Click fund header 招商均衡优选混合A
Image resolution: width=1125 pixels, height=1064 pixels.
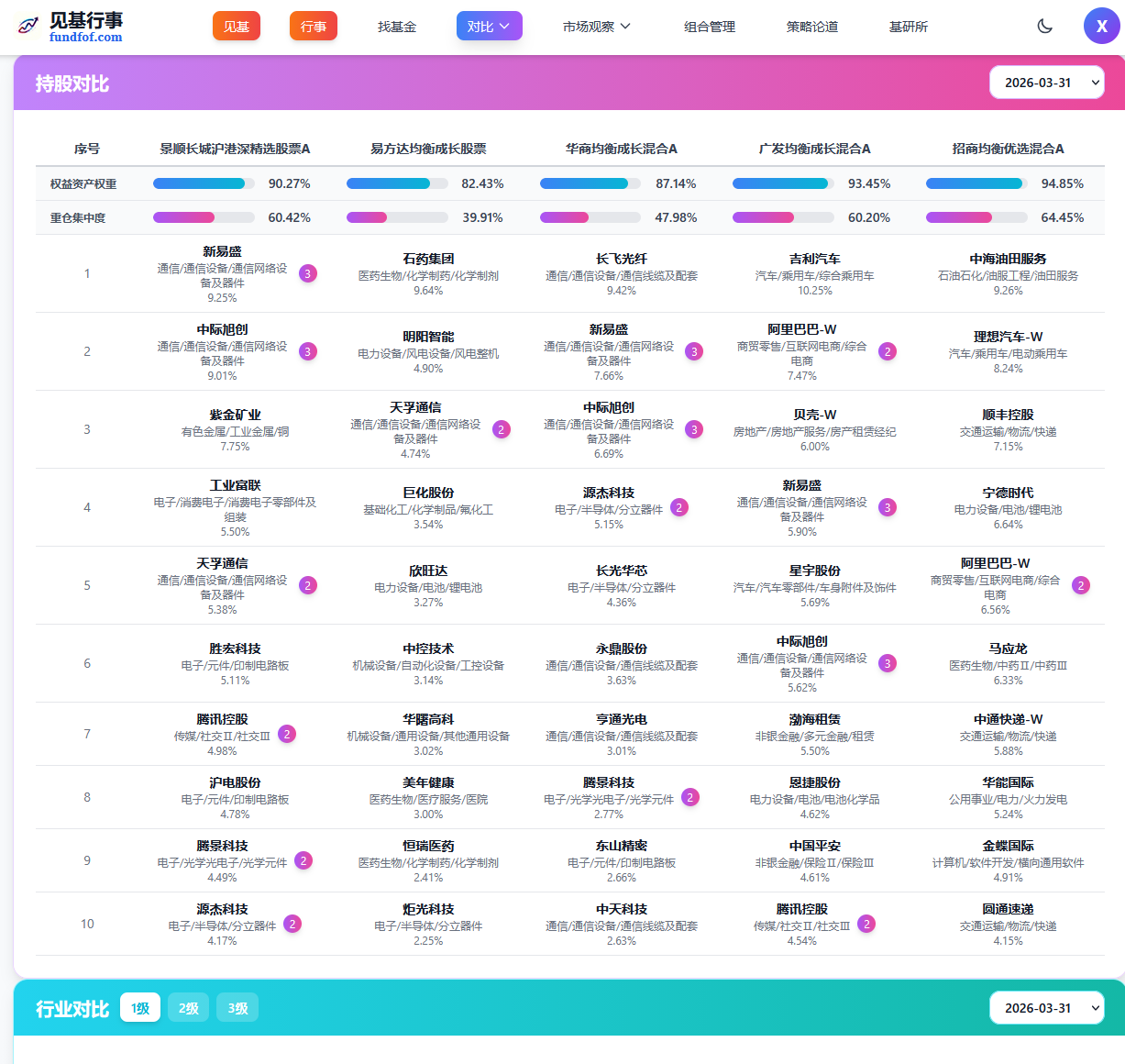point(1009,149)
